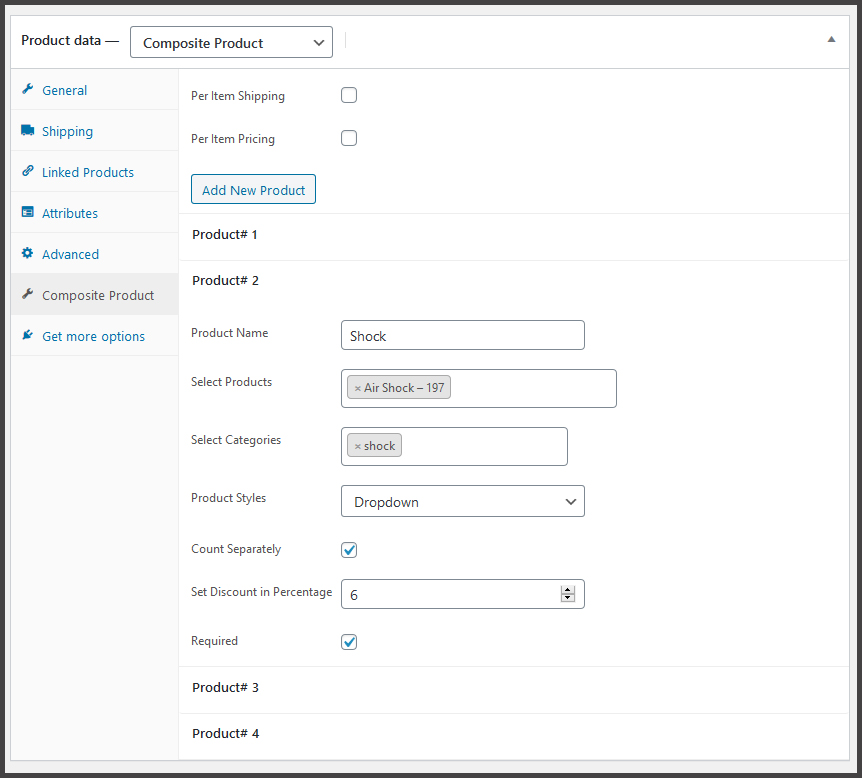Click the link icon beside Linked Products
862x778 pixels.
[27, 172]
